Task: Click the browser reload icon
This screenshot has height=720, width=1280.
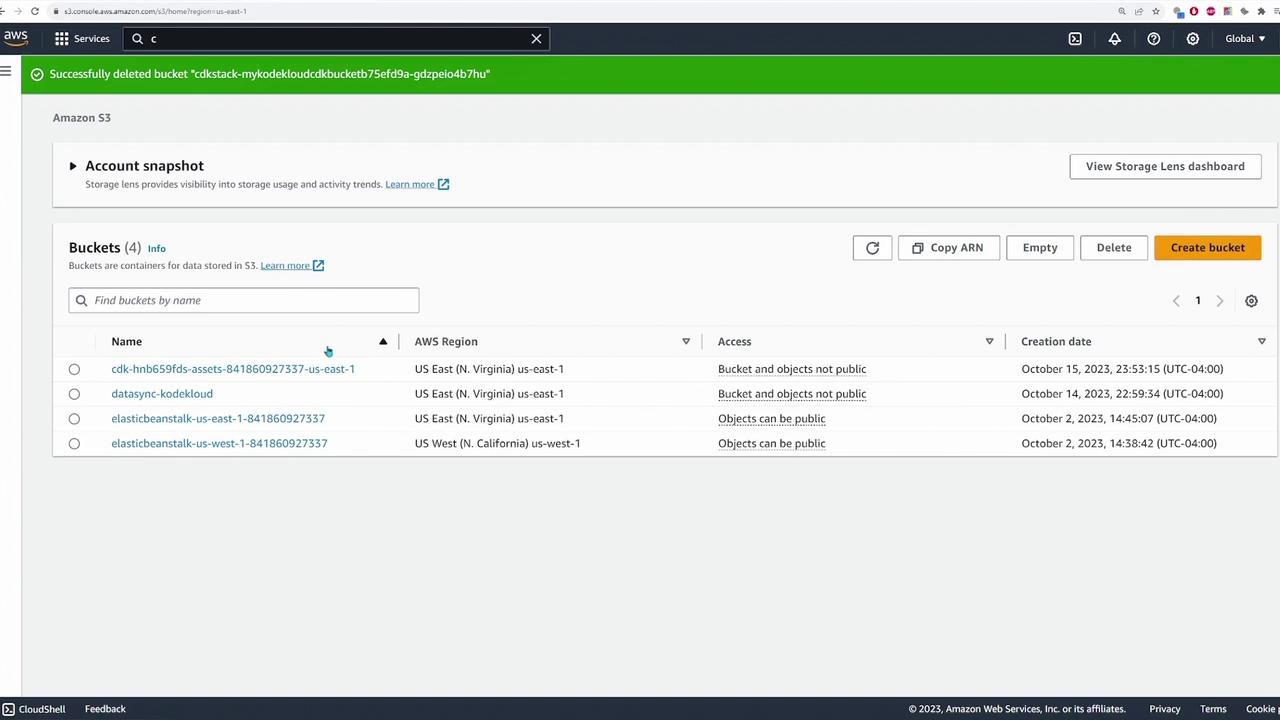Action: (x=35, y=11)
